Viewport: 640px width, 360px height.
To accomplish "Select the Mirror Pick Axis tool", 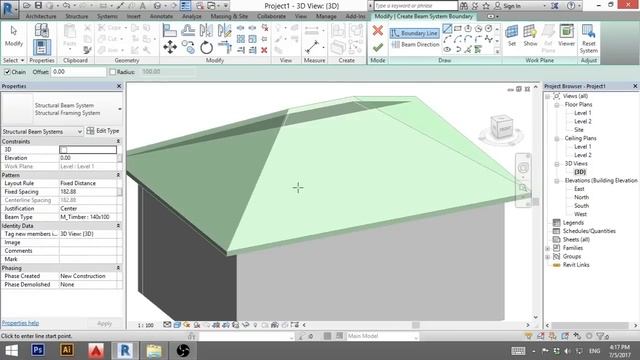I will pyautogui.click(x=207, y=31).
